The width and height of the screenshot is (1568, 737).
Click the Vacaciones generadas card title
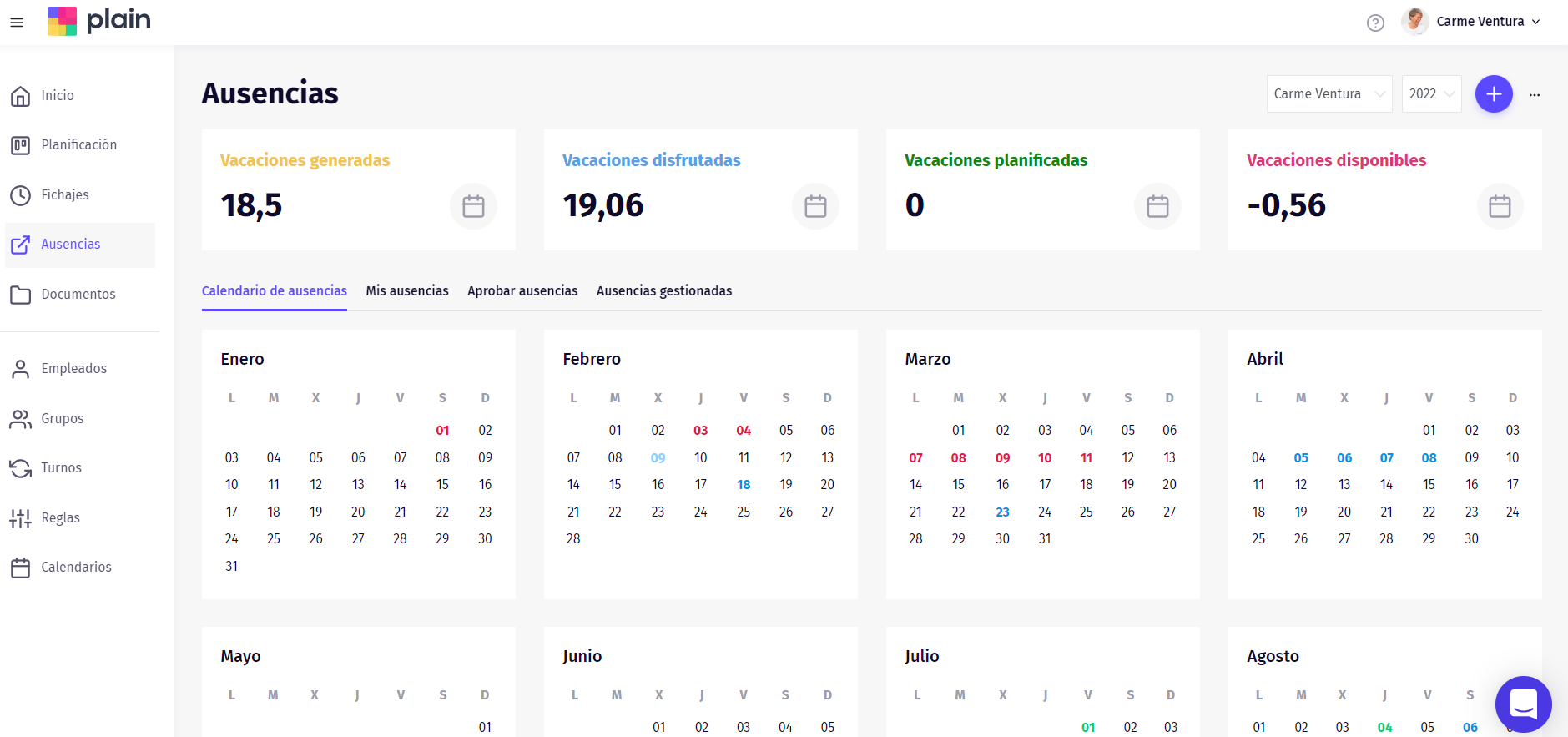[305, 160]
